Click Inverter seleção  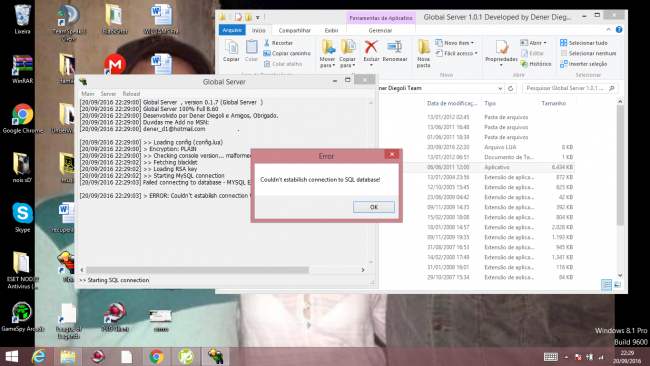583,64
